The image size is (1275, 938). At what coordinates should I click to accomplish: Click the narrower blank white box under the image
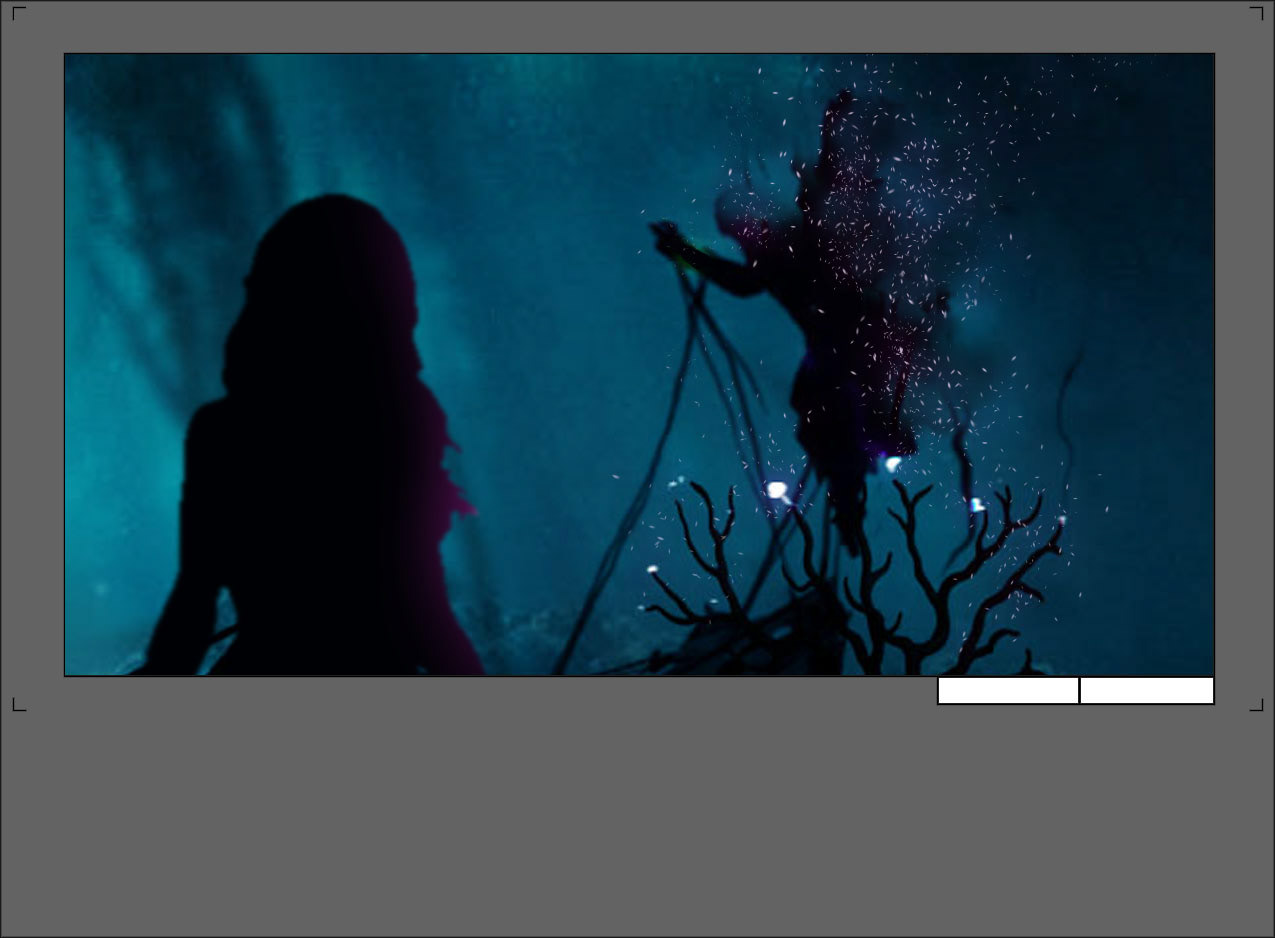tap(1147, 691)
